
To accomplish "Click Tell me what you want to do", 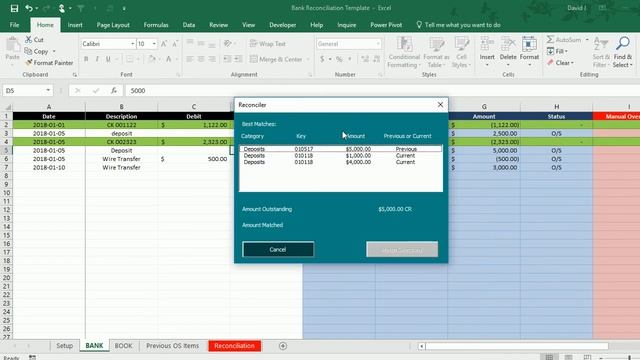I will (458, 25).
